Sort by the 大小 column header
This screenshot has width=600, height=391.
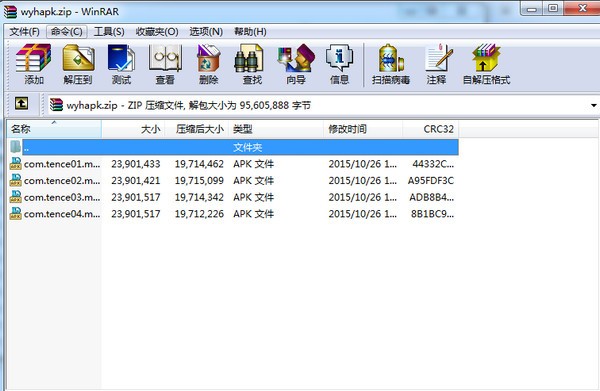(x=133, y=129)
